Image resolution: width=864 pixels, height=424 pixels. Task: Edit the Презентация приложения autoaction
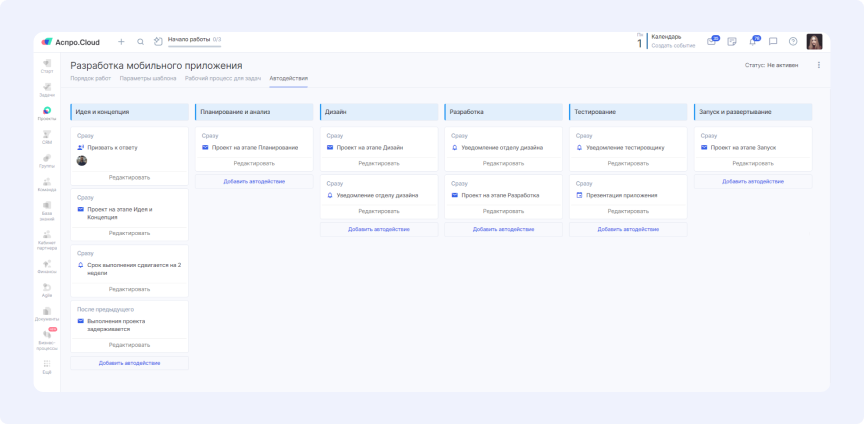coord(628,211)
